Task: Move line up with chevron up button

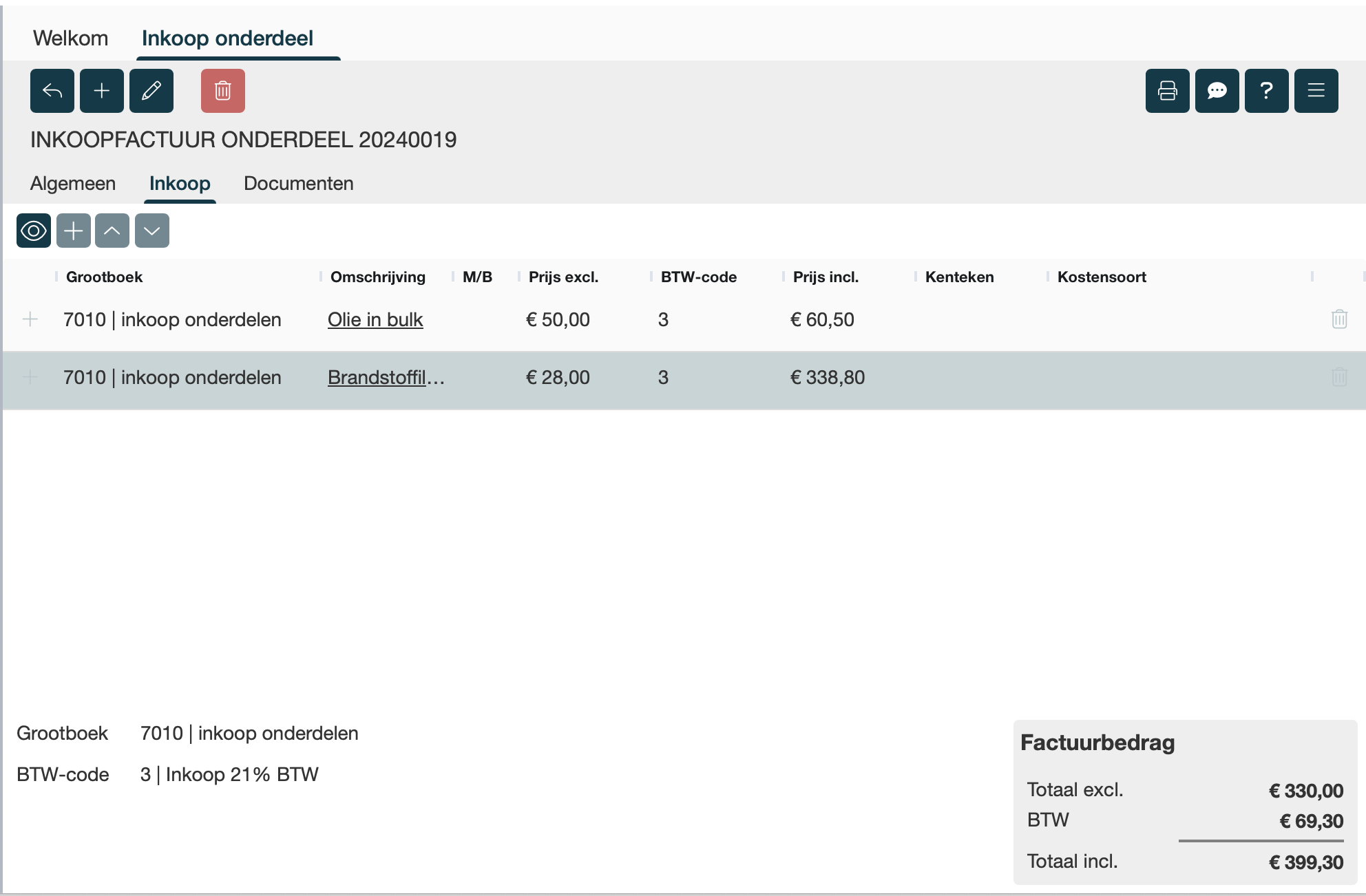Action: [112, 231]
